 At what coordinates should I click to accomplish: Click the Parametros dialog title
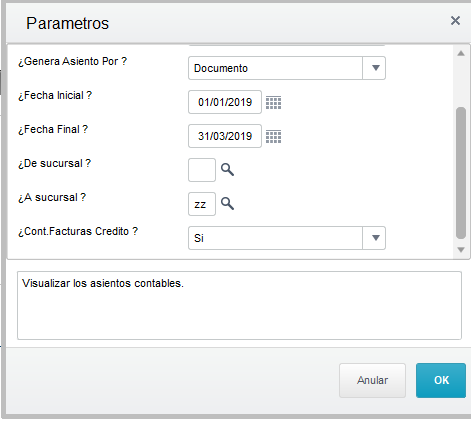click(x=68, y=23)
